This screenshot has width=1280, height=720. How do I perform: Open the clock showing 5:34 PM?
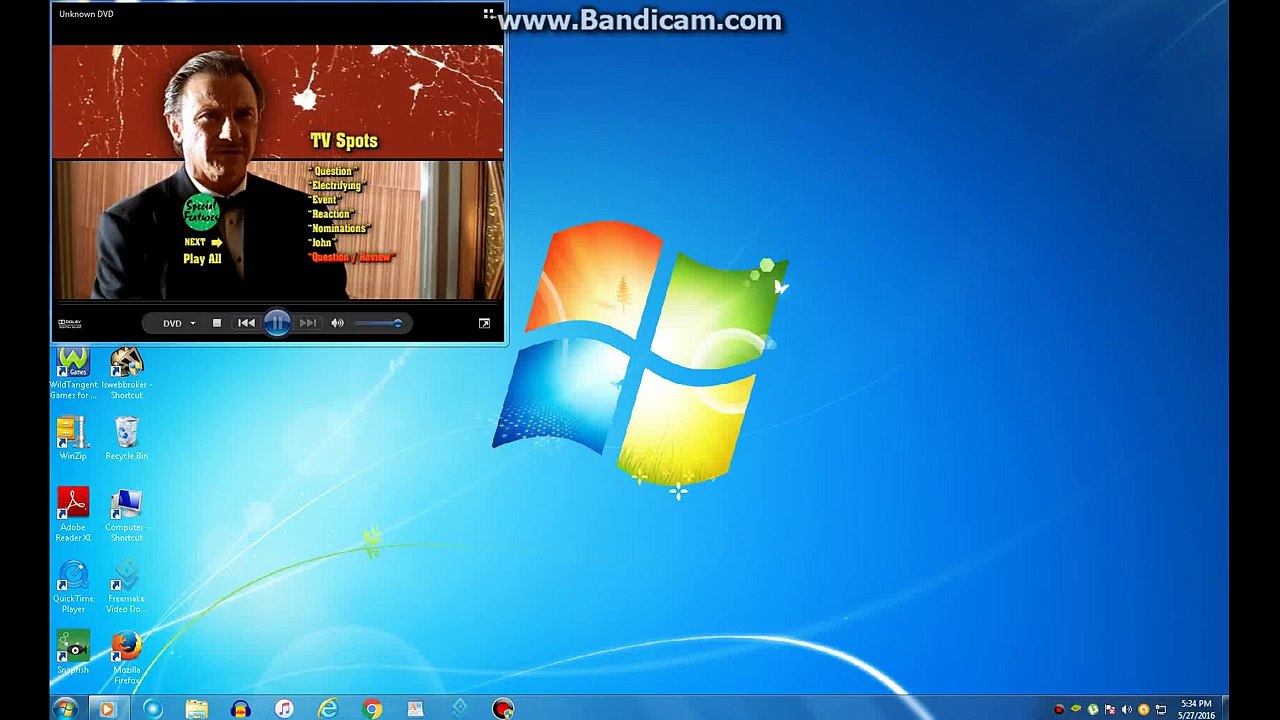(1196, 709)
